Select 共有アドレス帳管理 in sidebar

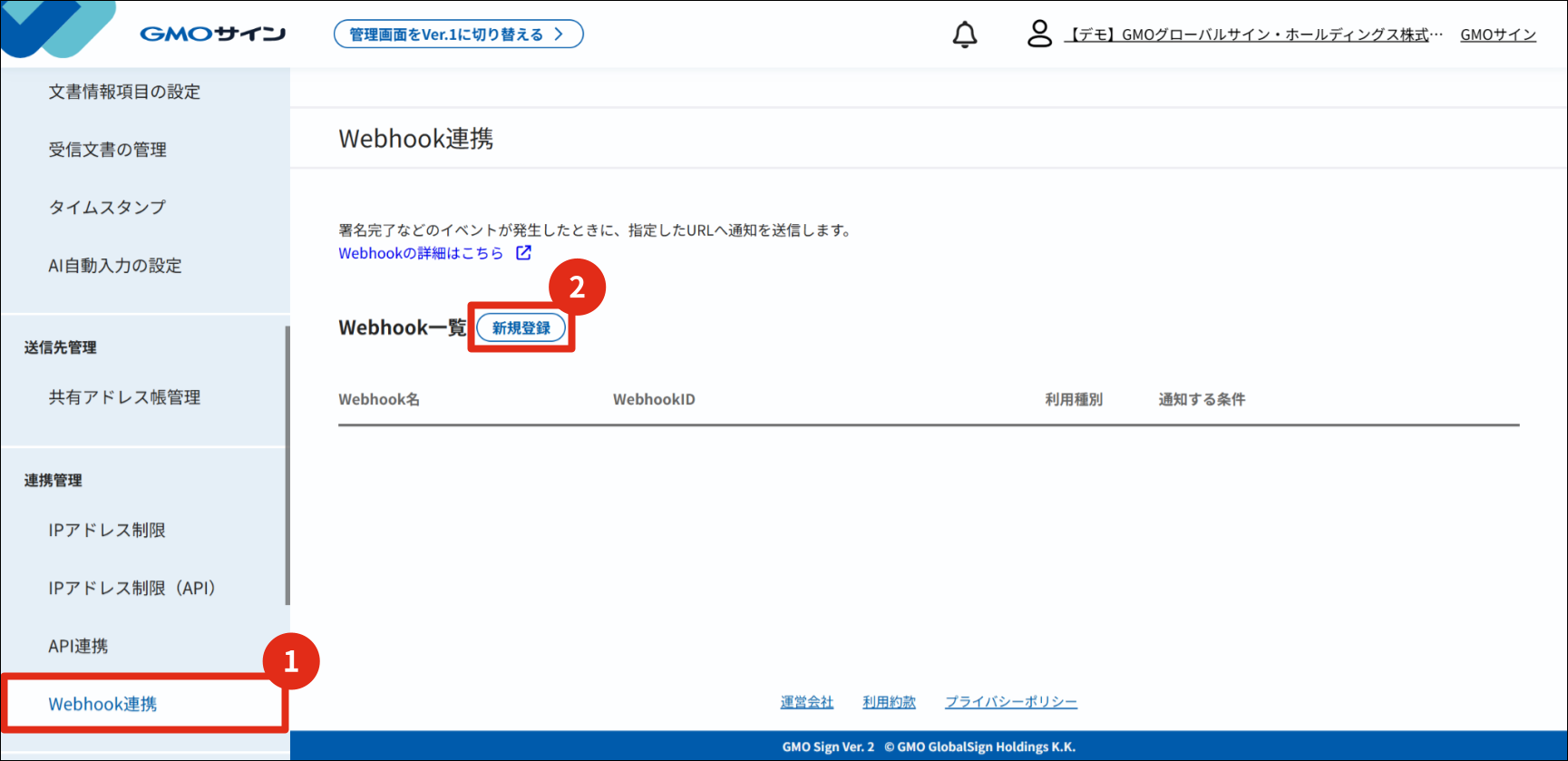[124, 397]
